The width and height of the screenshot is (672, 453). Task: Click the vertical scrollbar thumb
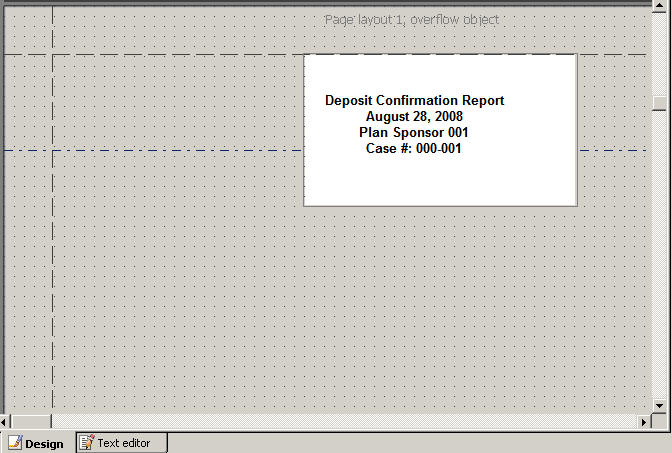(x=659, y=103)
